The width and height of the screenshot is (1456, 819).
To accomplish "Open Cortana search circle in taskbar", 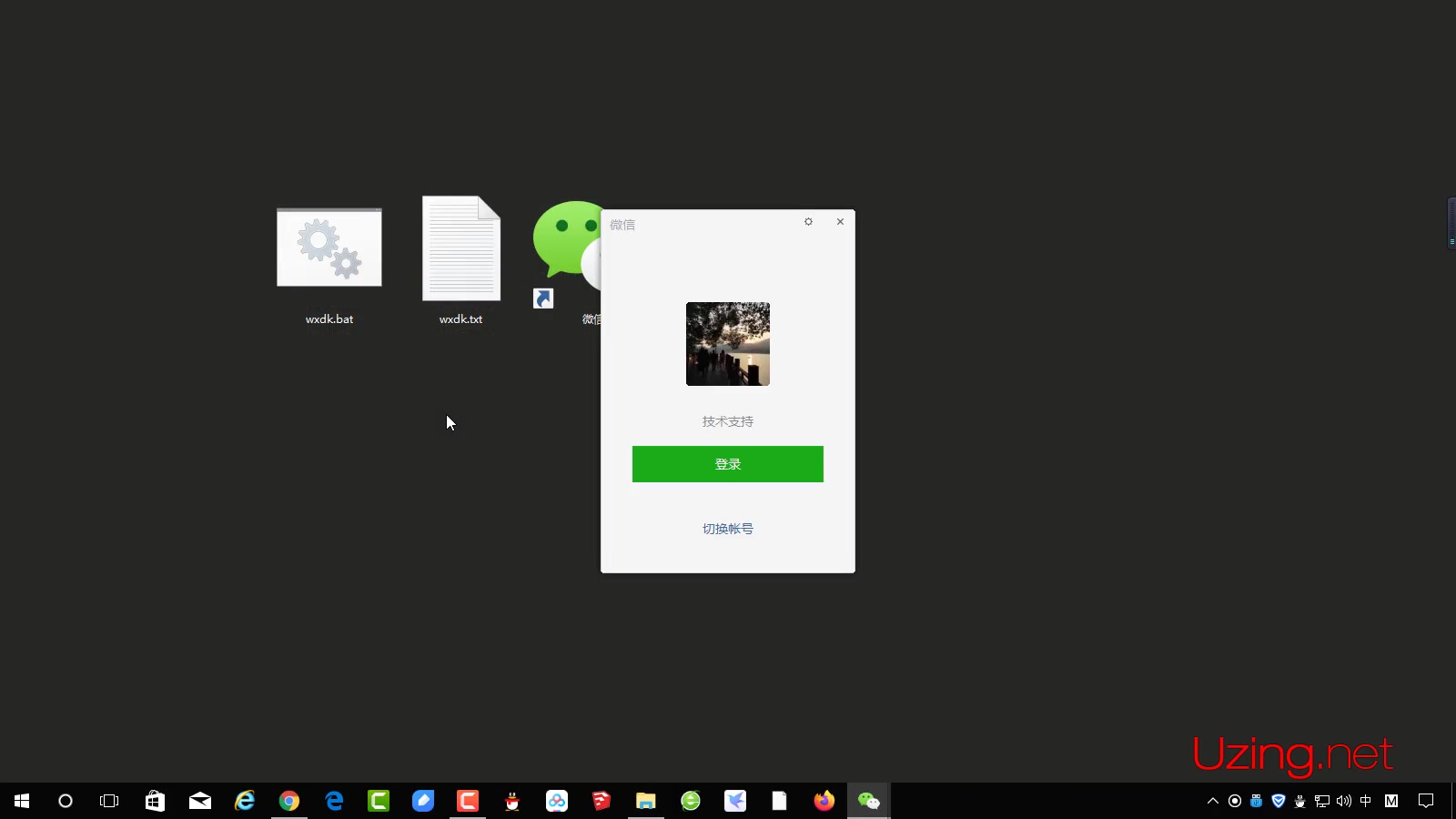I will (66, 801).
